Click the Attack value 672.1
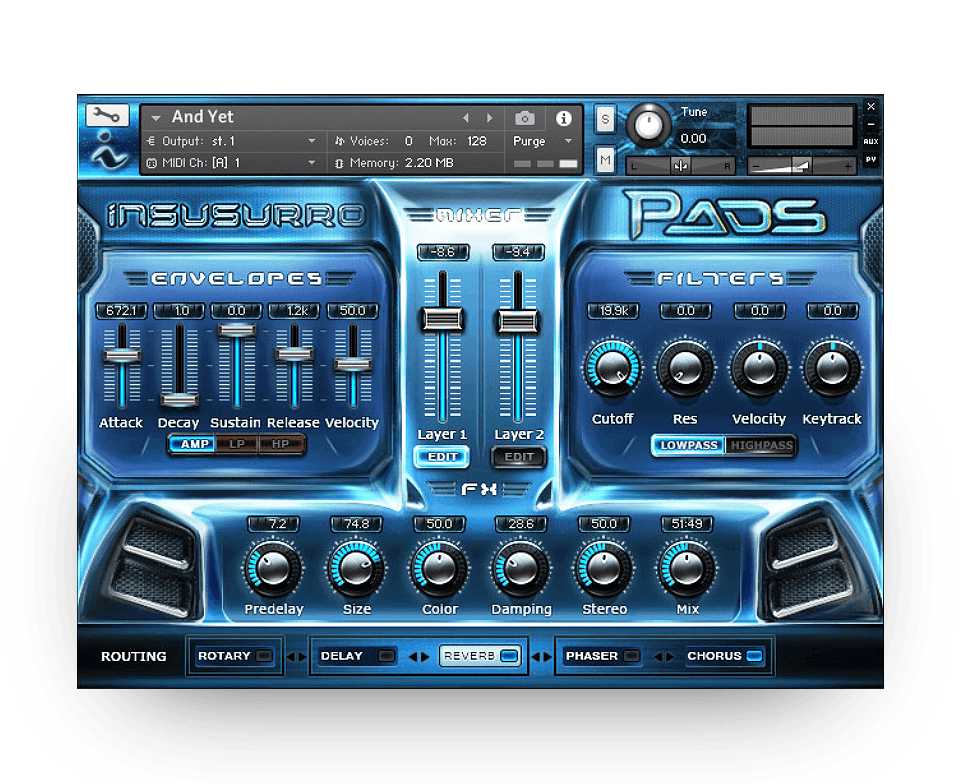The height and width of the screenshot is (784, 961). [121, 311]
